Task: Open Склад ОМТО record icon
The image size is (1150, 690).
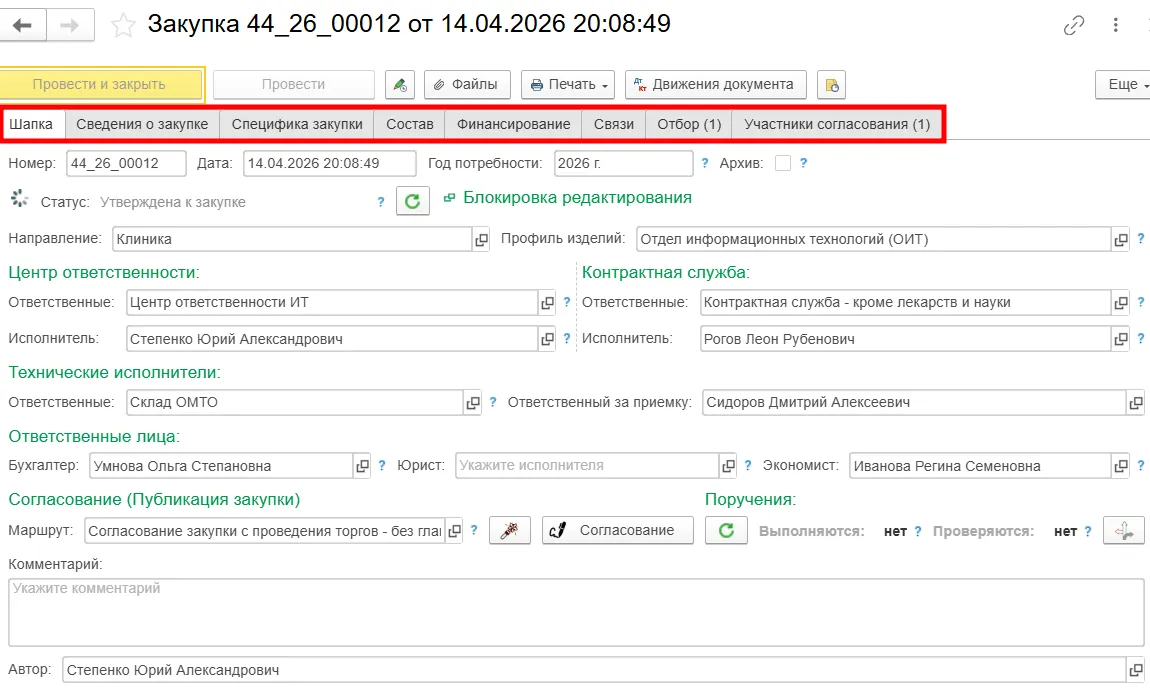Action: coord(473,403)
